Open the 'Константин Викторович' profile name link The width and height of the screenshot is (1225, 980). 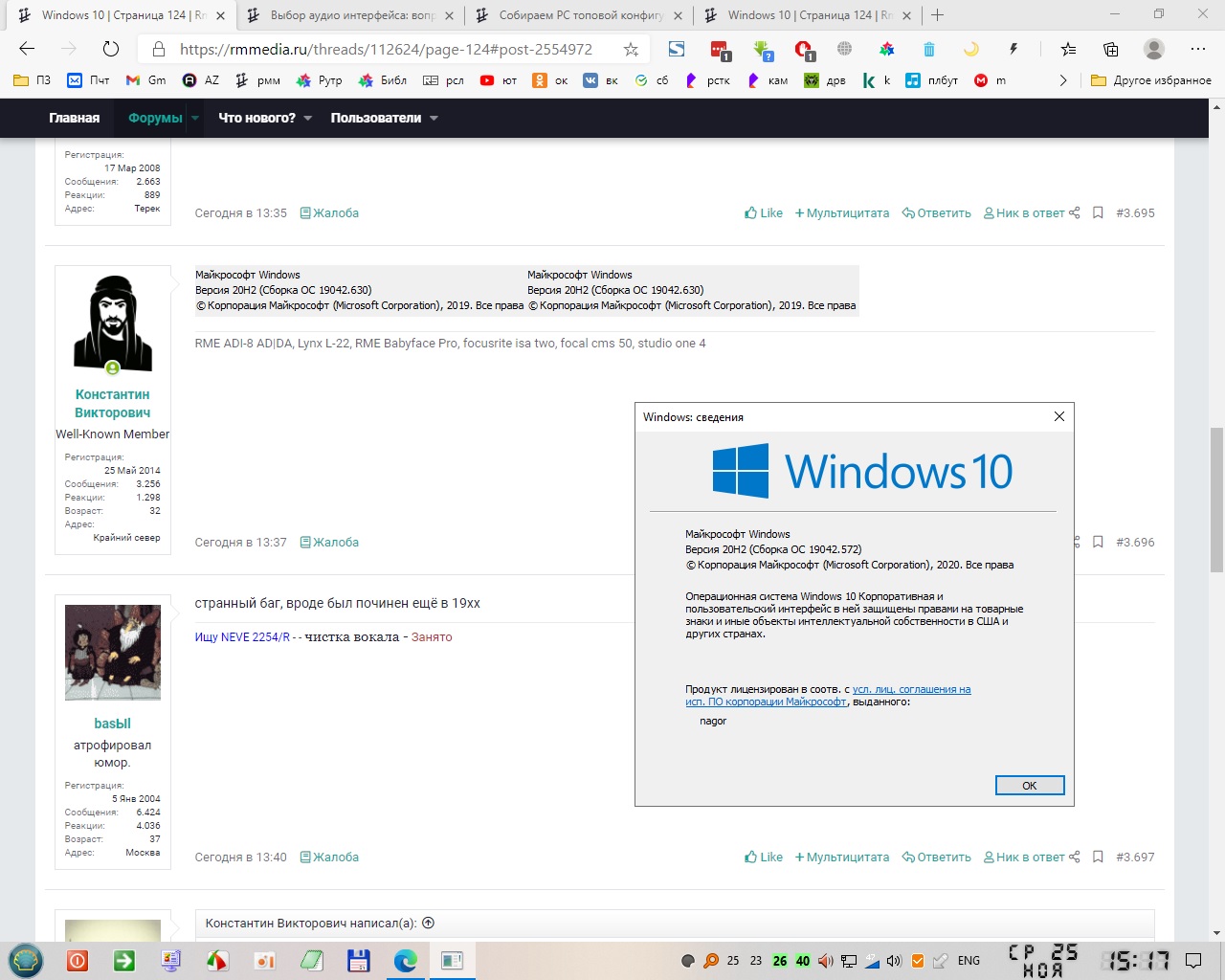[113, 403]
